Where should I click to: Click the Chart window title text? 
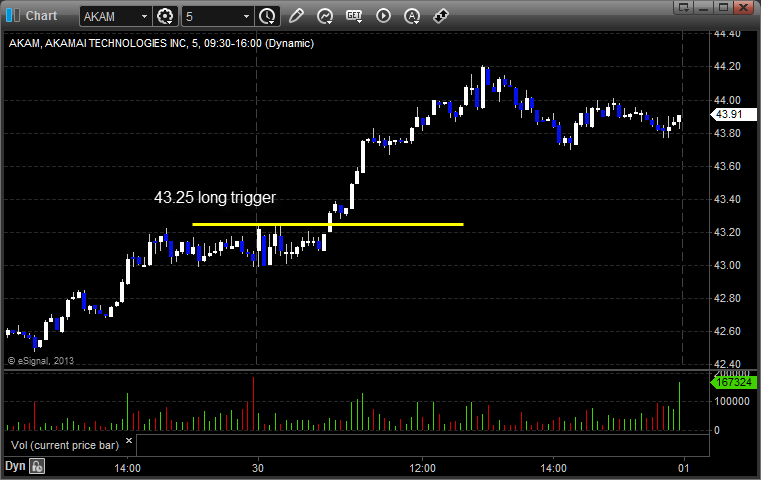point(41,16)
